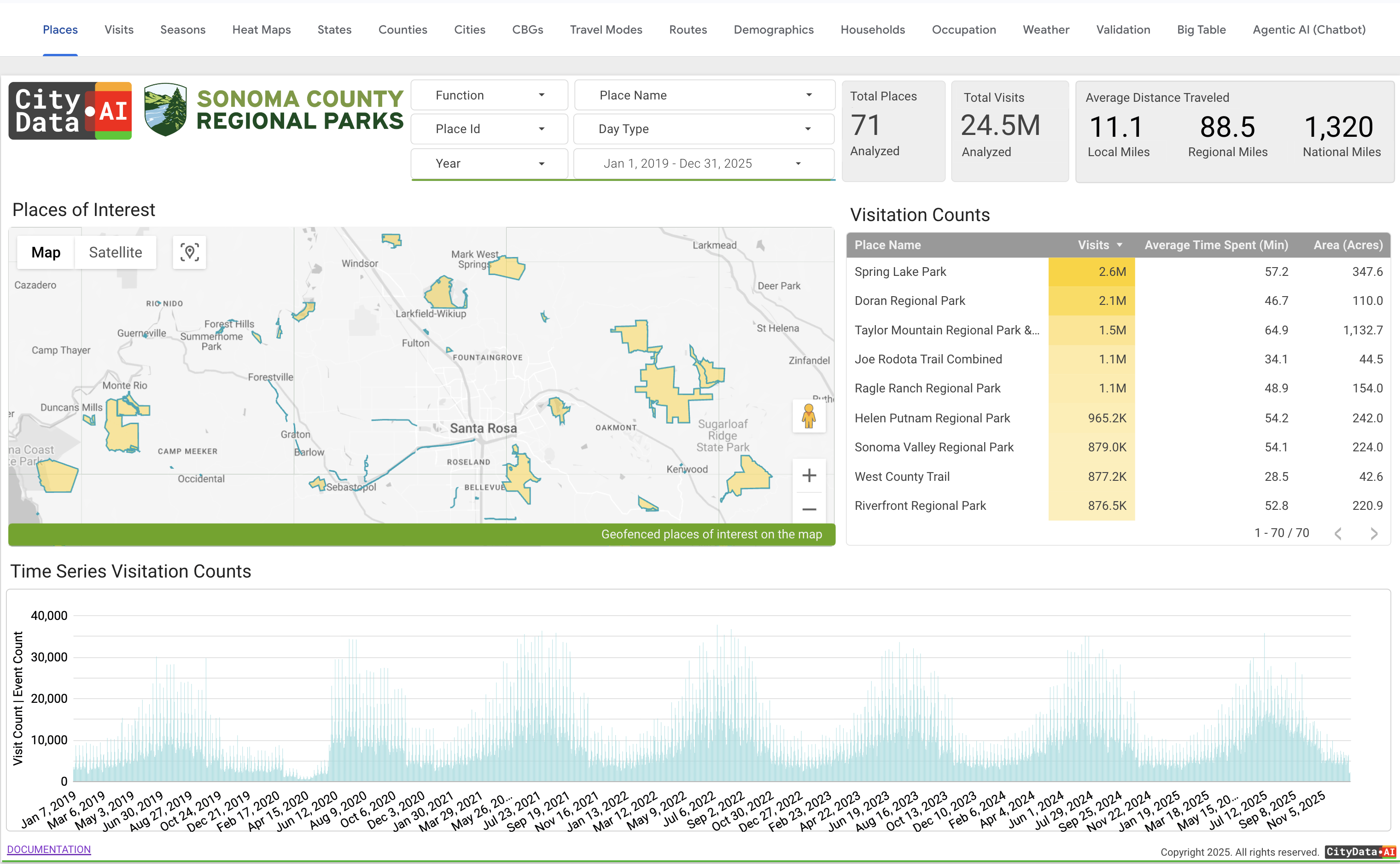Screen dimensions: 1400x864
Task: Sort by Area (Acres) column
Action: pyautogui.click(x=1348, y=245)
